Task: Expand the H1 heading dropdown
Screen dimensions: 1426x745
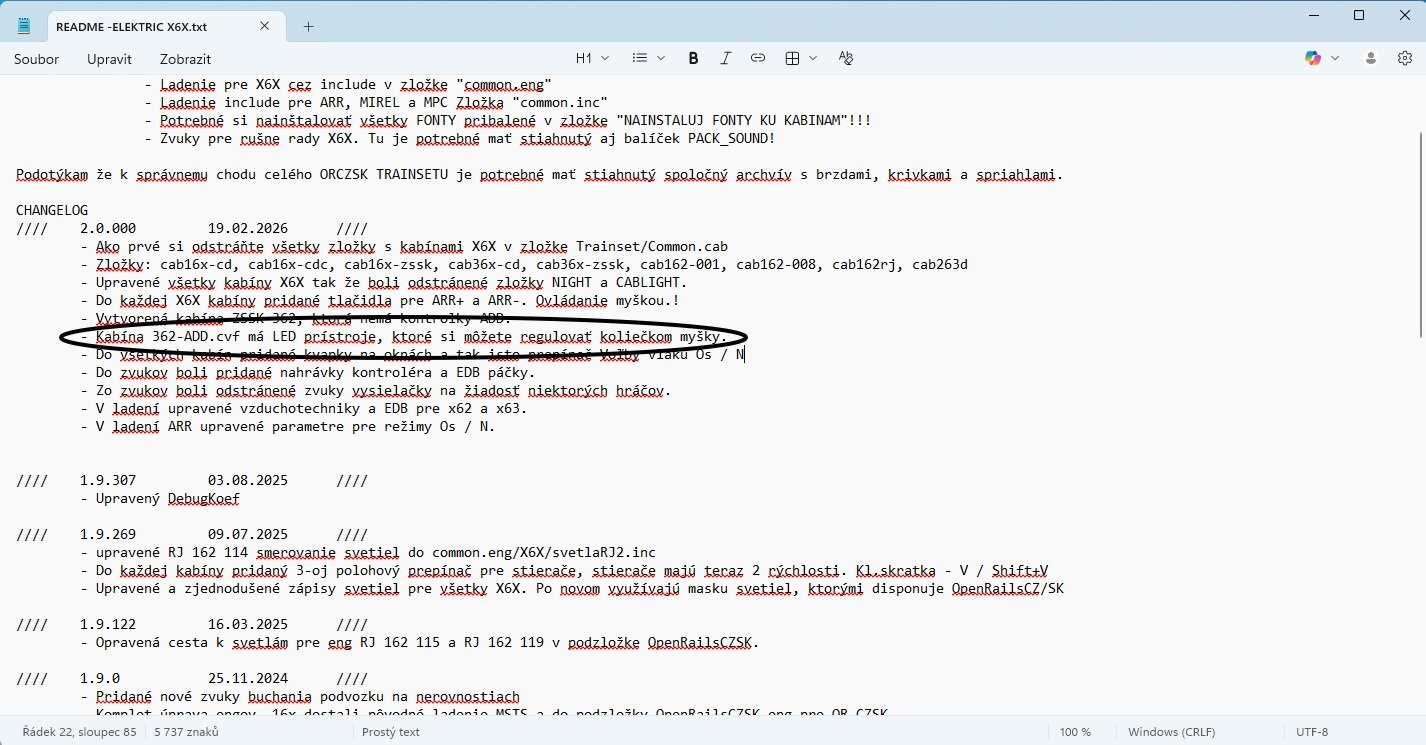Action: (592, 59)
